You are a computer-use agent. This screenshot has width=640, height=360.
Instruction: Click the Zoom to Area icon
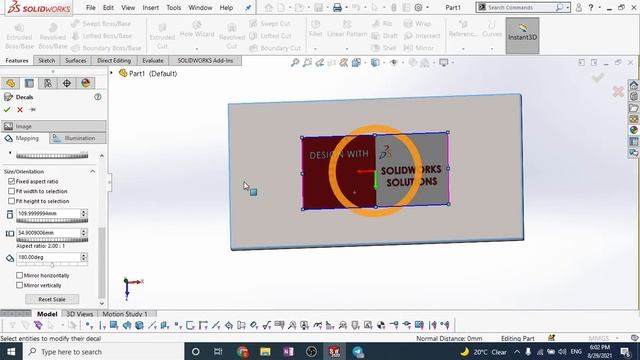click(307, 62)
